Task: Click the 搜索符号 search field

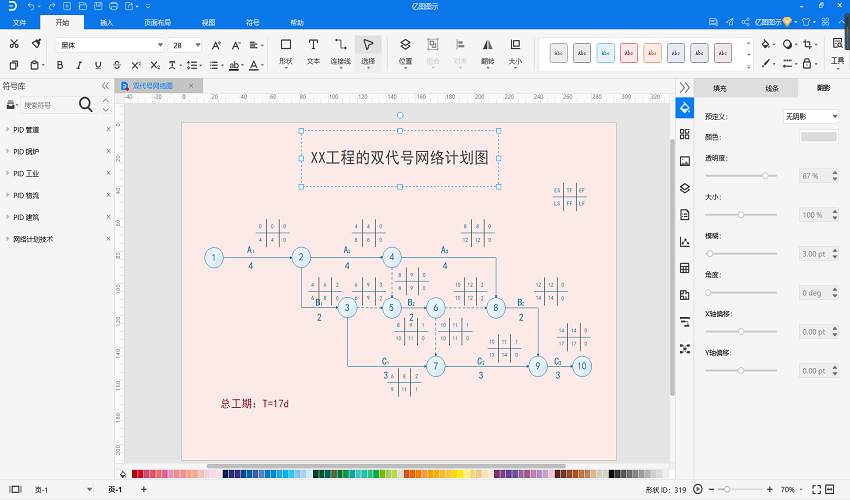Action: 49,105
